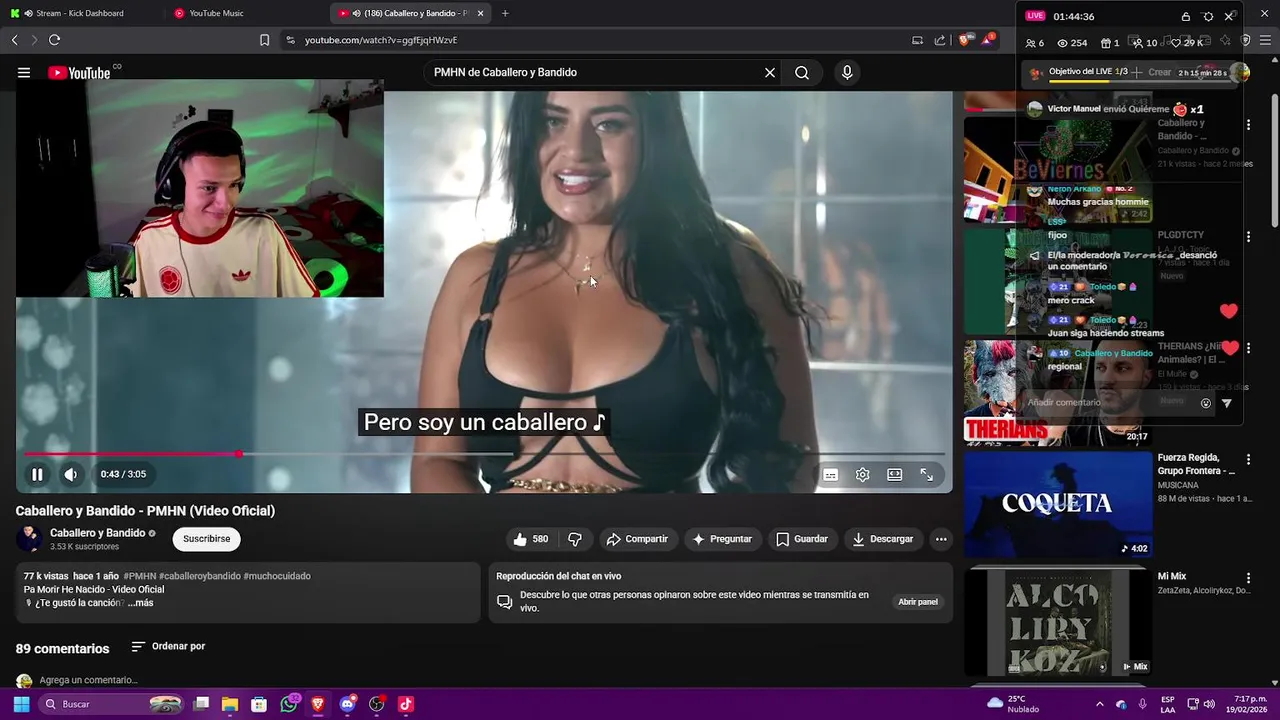Open options menu for Mi Mix
The width and height of the screenshot is (1280, 720).
click(1248, 578)
